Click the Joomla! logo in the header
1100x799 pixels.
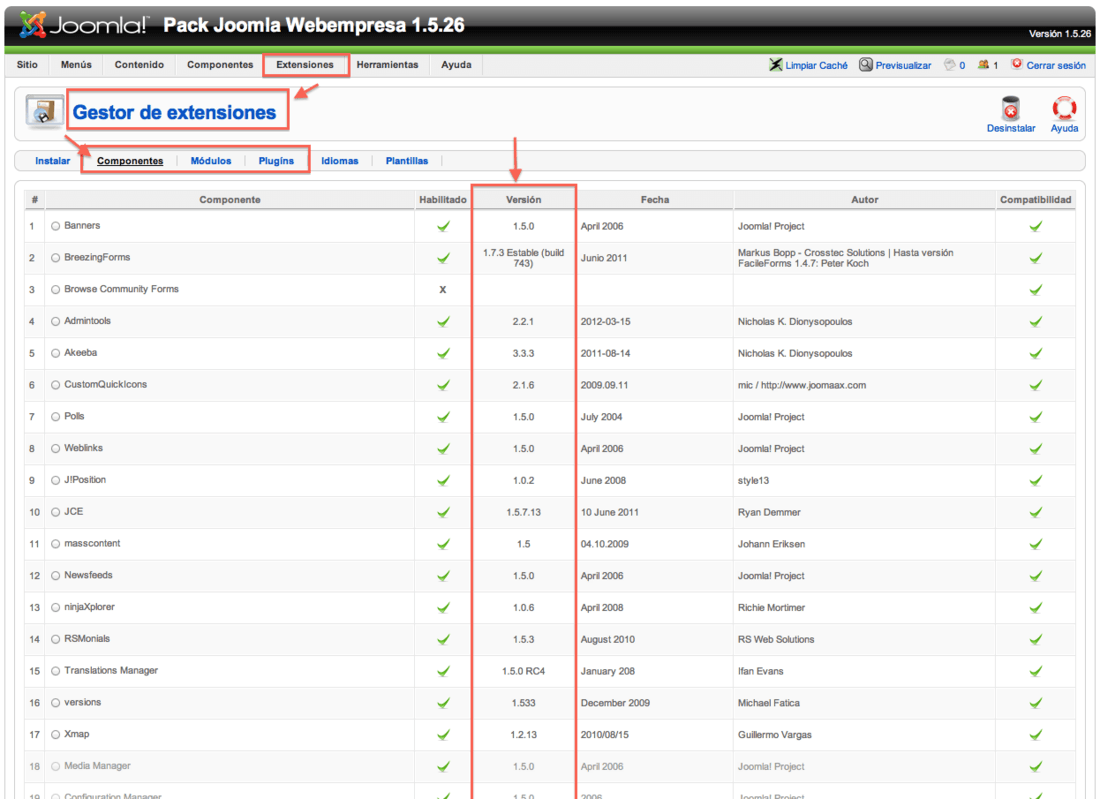(83, 25)
